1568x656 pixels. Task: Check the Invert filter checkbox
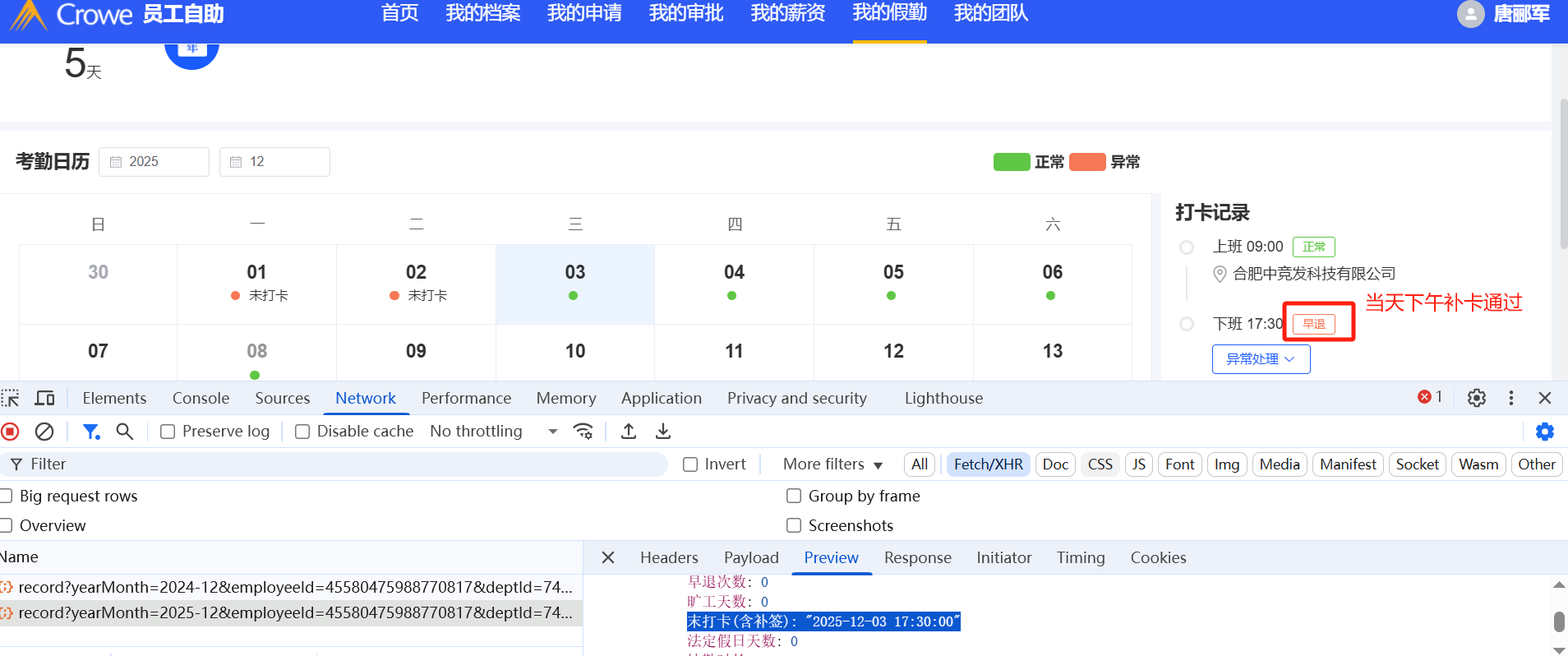(x=690, y=464)
